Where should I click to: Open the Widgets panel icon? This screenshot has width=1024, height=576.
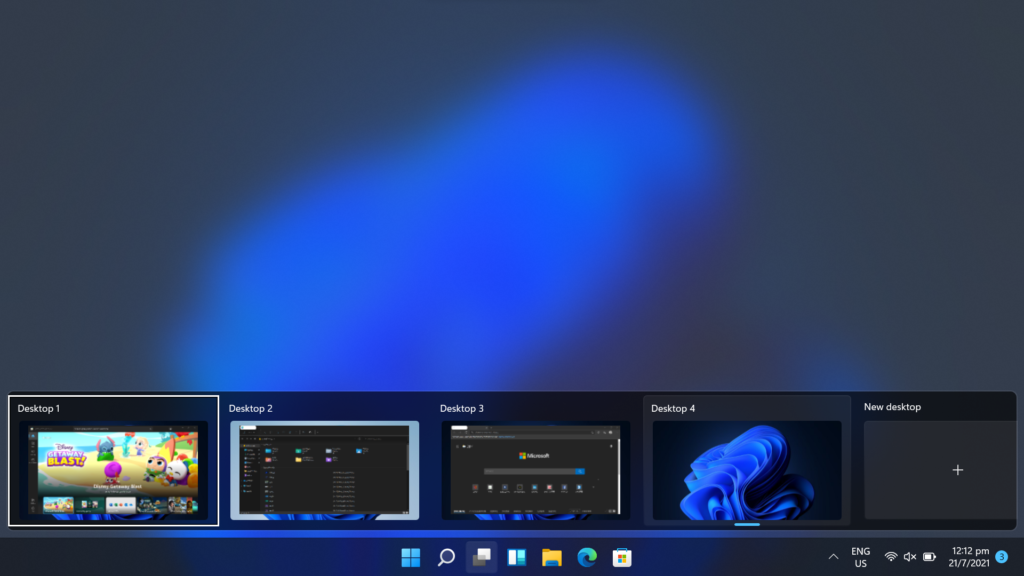517,558
